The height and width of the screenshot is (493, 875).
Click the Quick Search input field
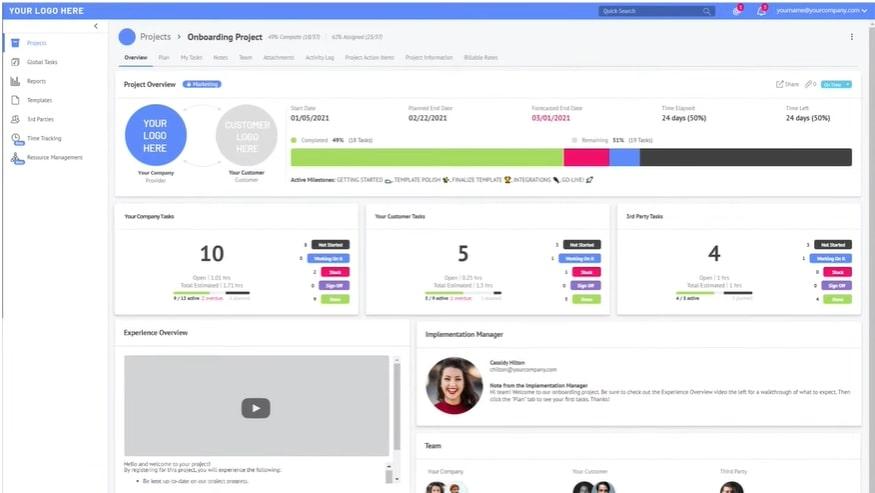[x=650, y=11]
